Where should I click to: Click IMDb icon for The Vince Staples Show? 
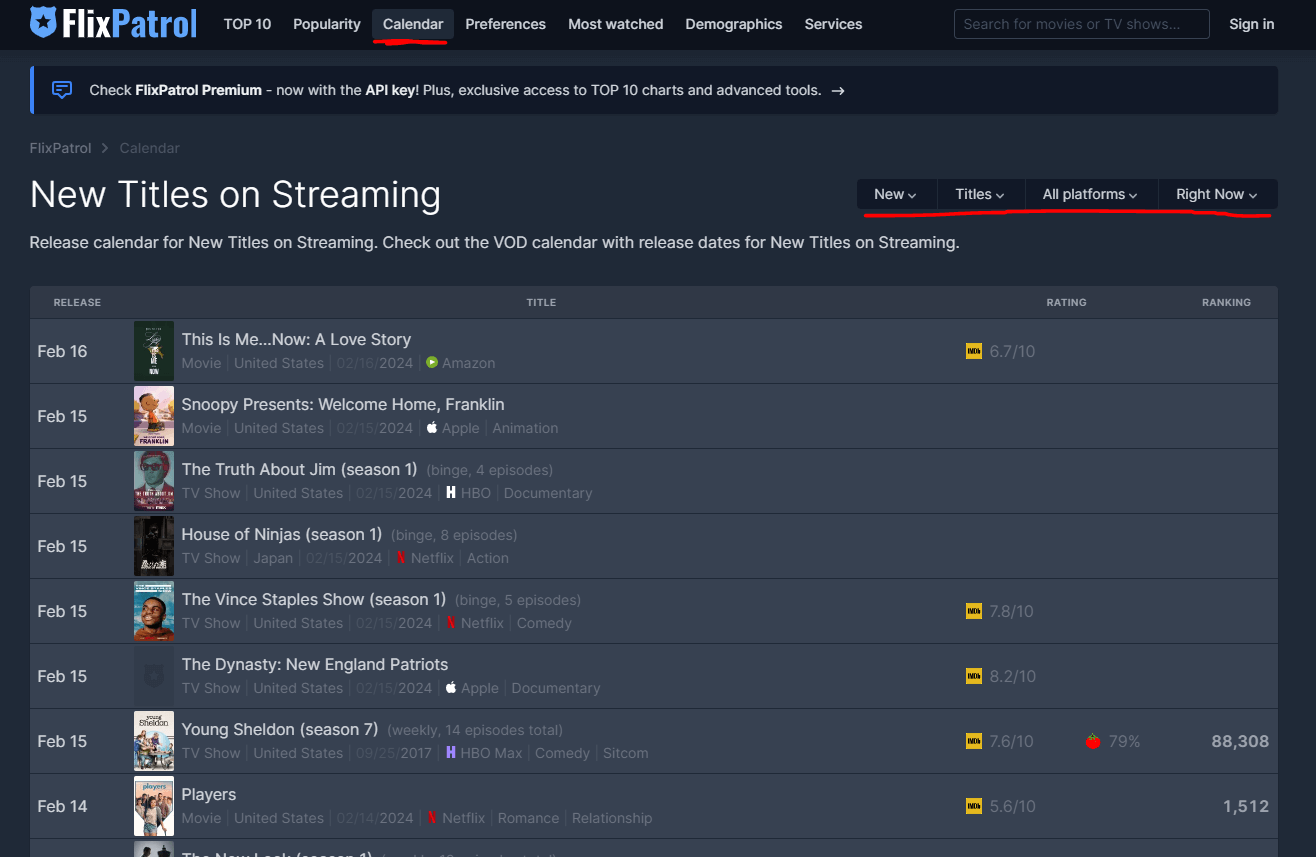click(x=974, y=611)
